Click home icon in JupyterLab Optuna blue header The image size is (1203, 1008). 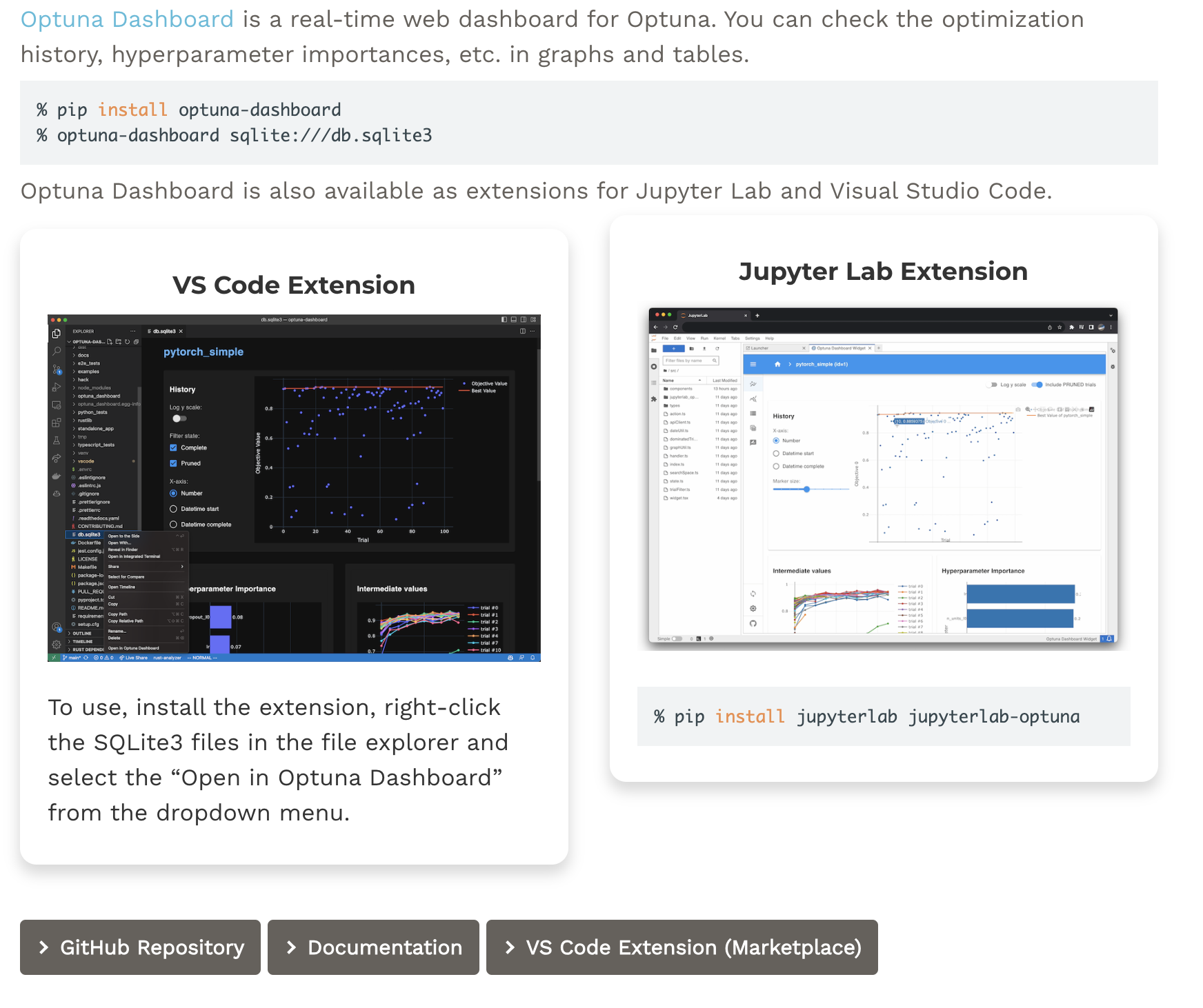777,364
